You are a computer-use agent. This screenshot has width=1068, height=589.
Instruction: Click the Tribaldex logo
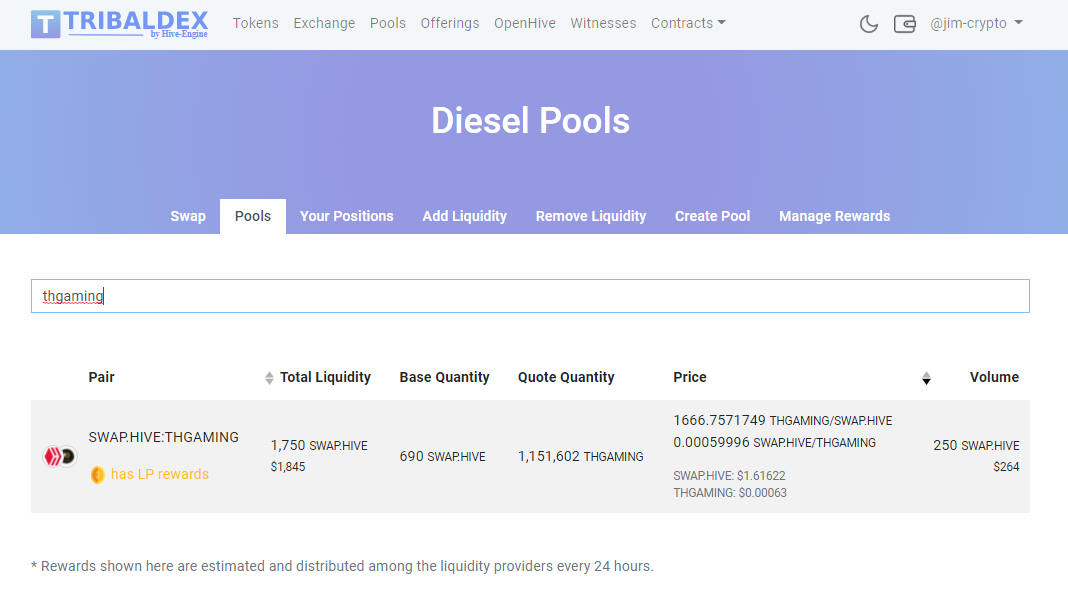[119, 24]
